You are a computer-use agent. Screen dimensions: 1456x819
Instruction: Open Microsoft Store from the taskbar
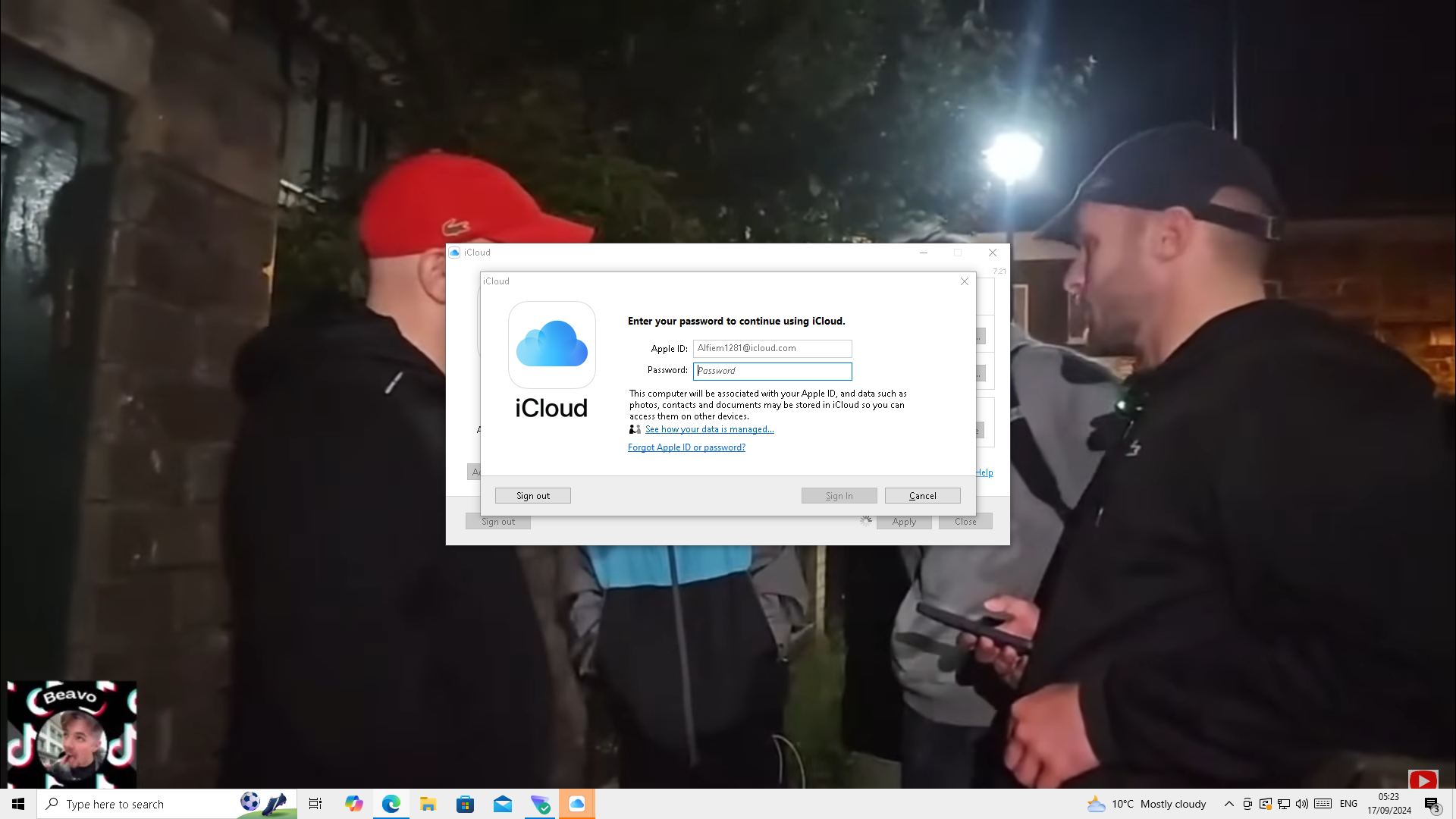466,804
